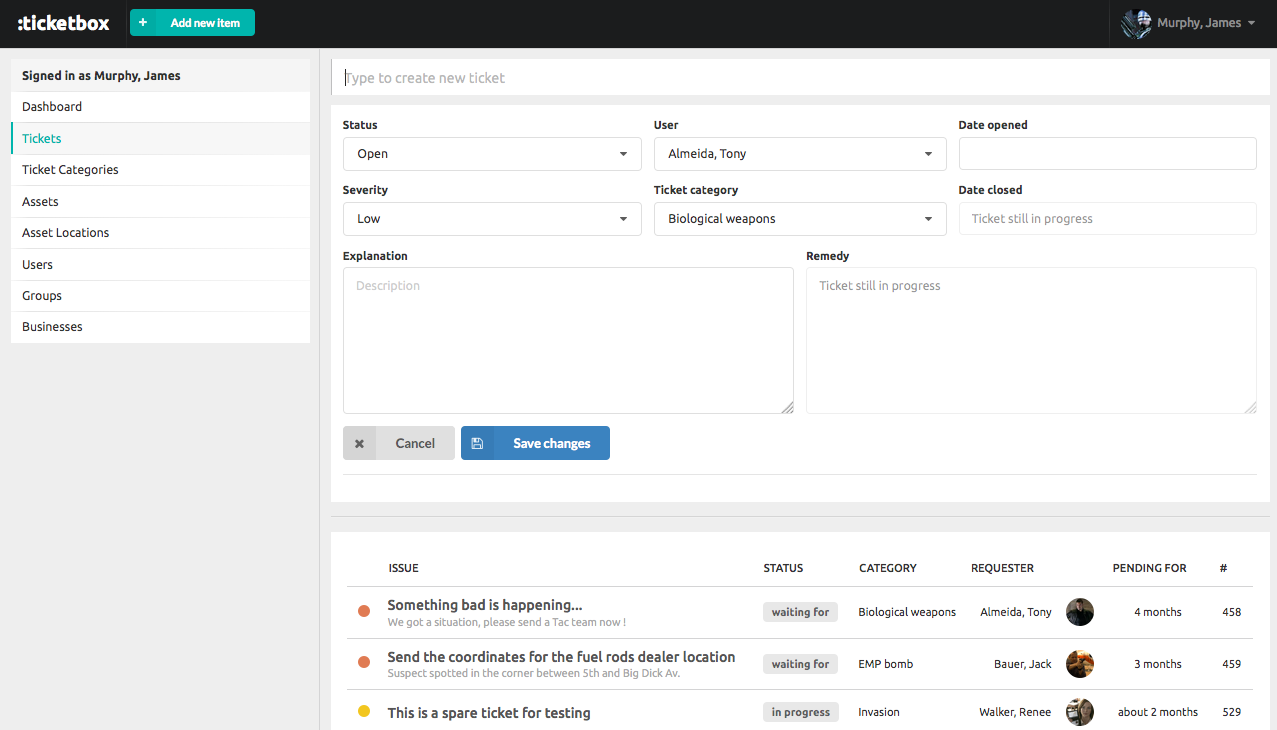Open Groups in the sidebar
Image resolution: width=1277 pixels, height=730 pixels.
[160, 296]
